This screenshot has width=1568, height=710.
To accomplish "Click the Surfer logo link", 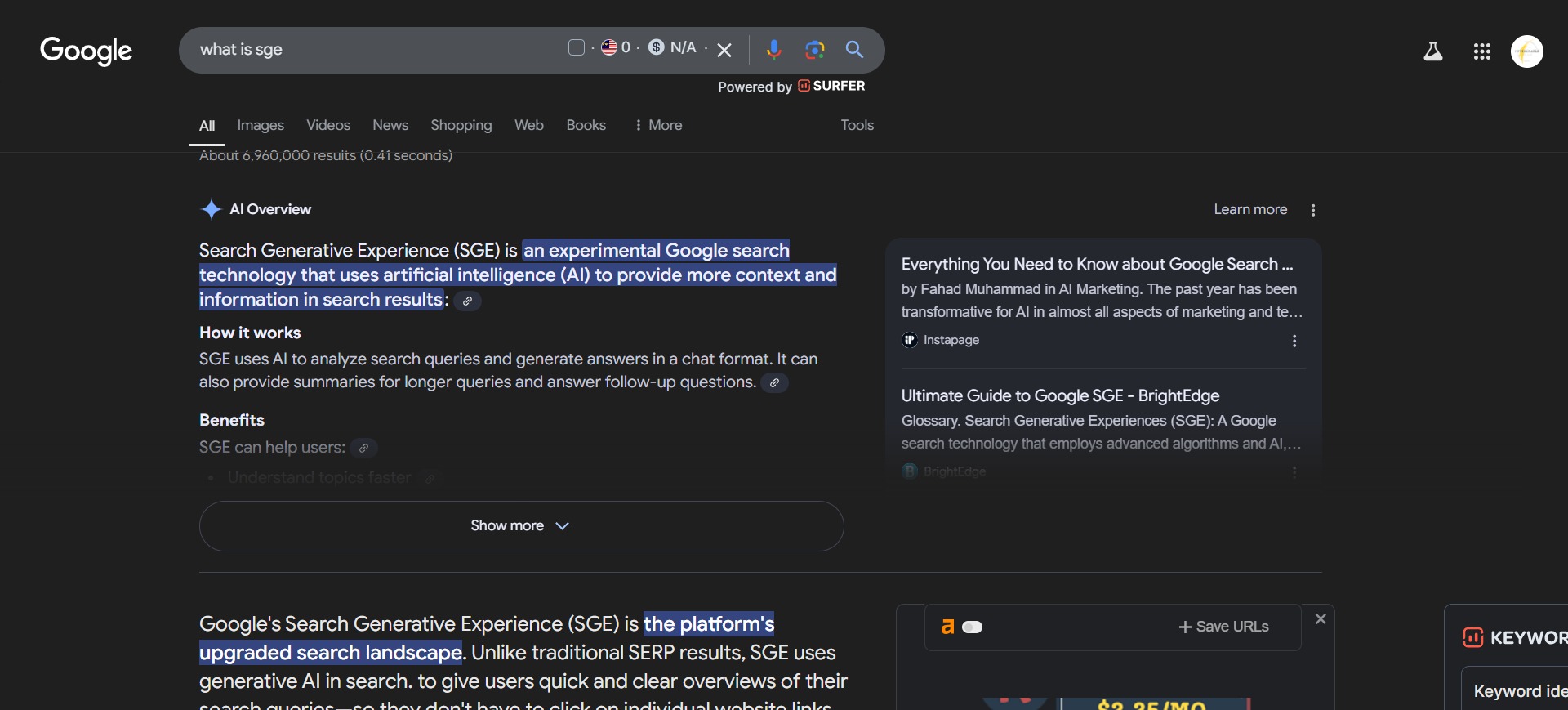I will (831, 86).
